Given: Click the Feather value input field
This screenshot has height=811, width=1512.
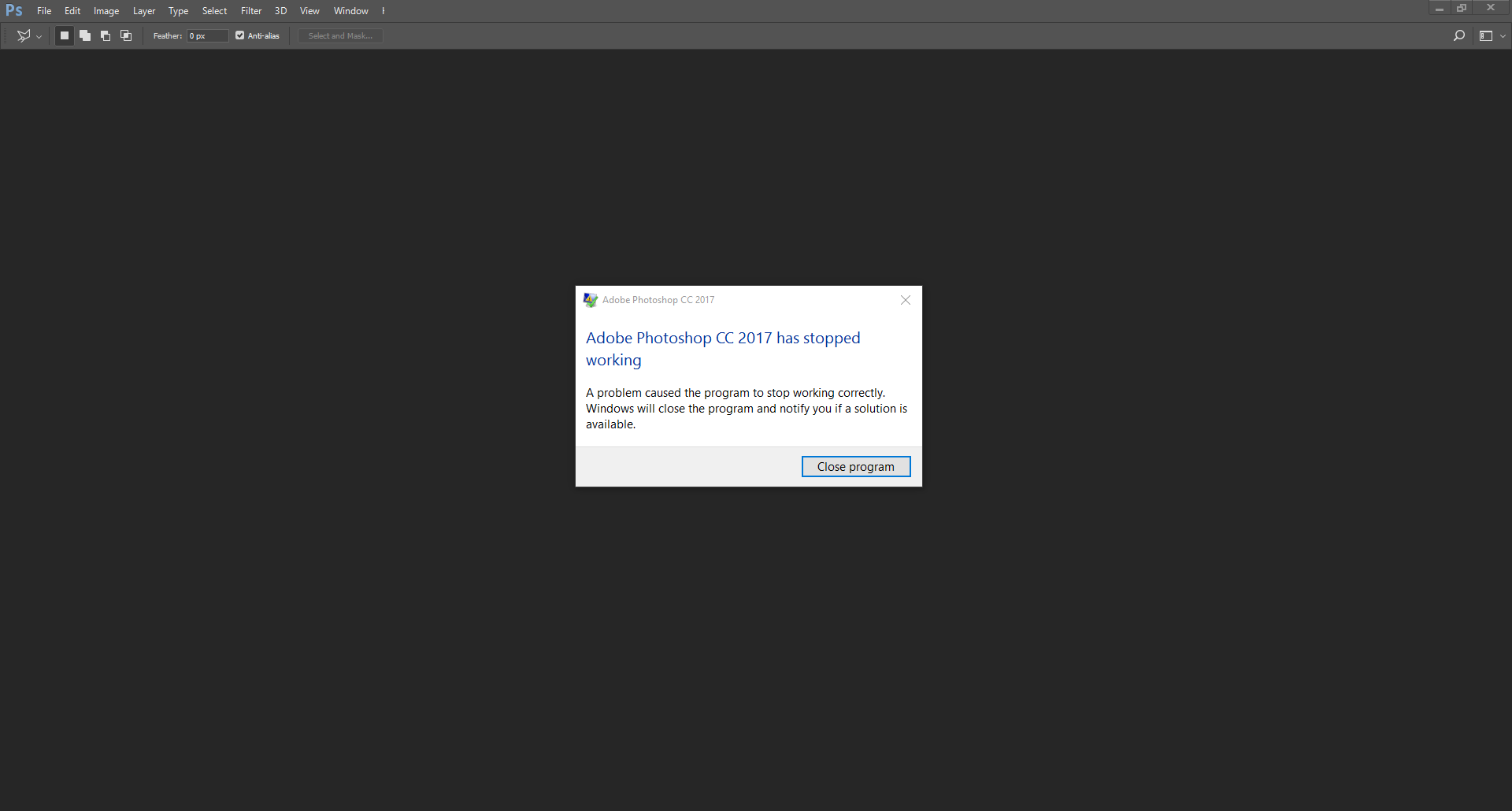Looking at the screenshot, I should 206,35.
